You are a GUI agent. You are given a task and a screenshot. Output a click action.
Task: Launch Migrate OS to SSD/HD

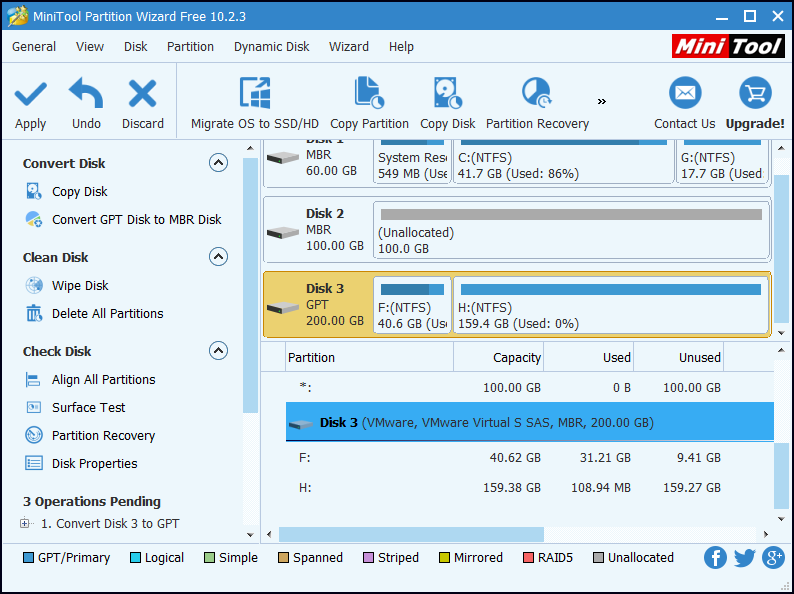[255, 104]
